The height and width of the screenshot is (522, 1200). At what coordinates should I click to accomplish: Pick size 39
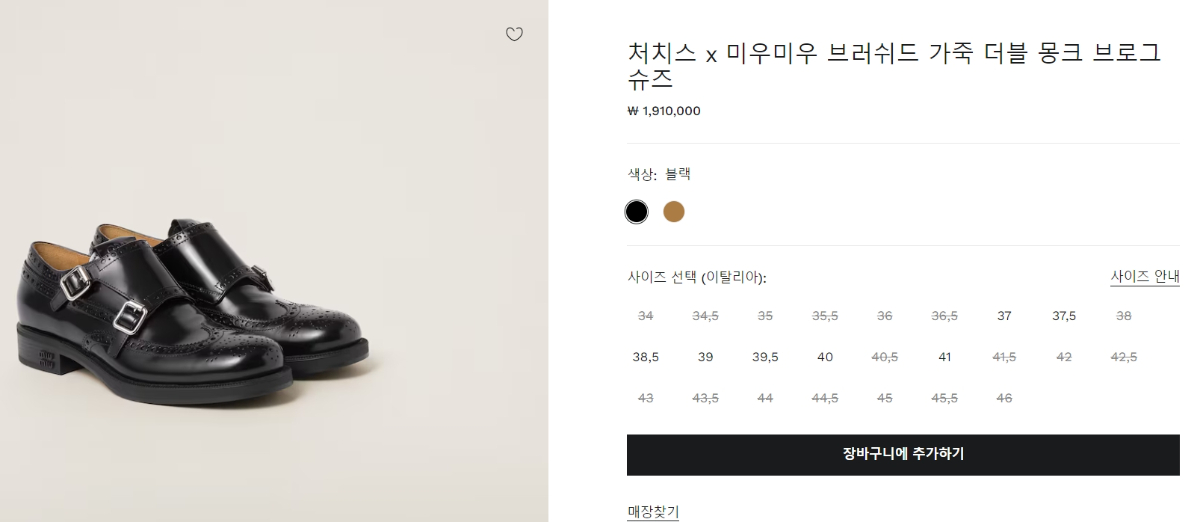click(705, 357)
